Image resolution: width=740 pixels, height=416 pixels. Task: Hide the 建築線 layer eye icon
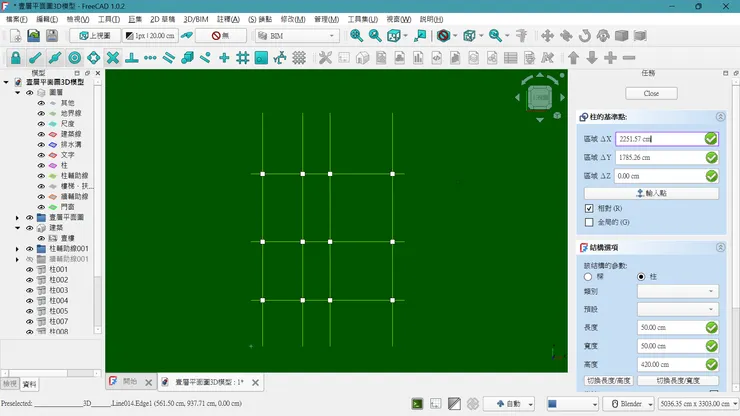(41, 134)
